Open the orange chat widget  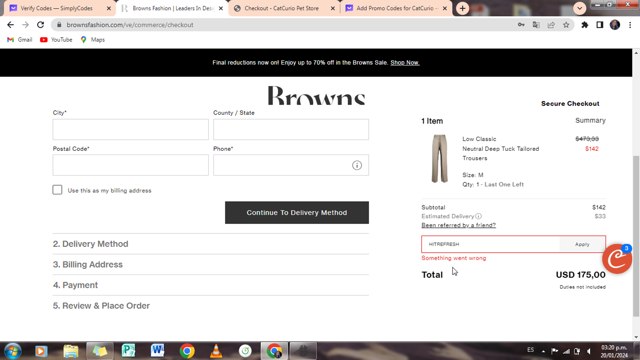(x=617, y=259)
